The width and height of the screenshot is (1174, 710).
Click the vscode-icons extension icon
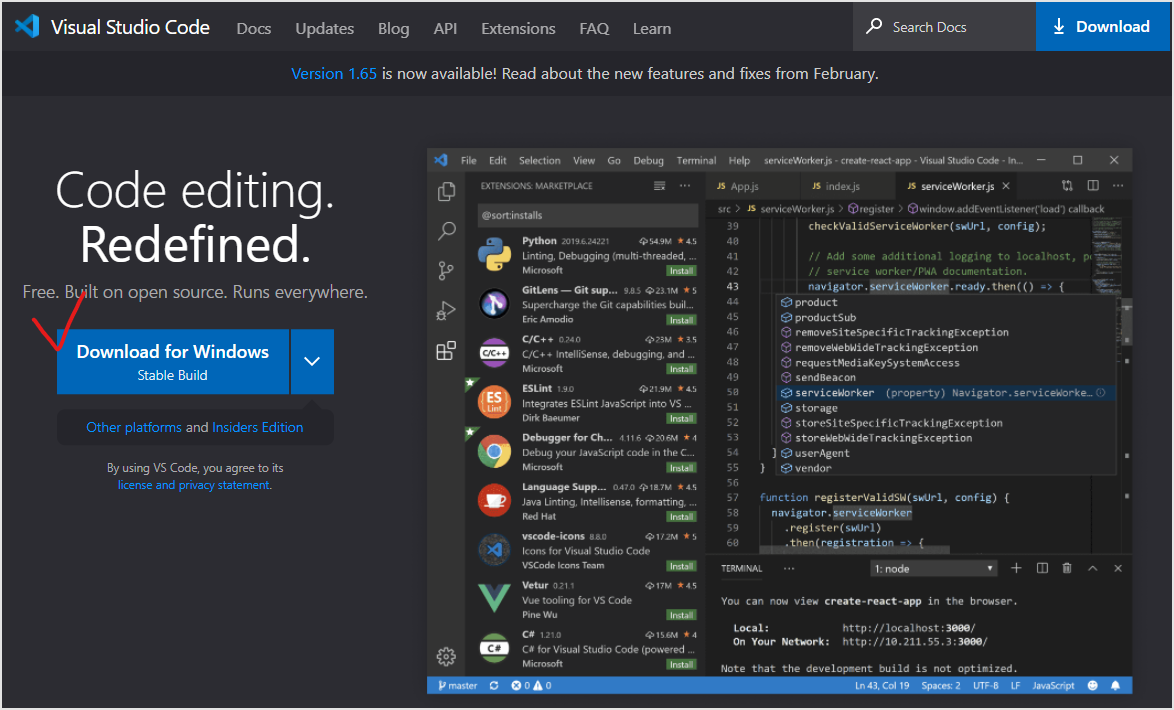point(494,550)
